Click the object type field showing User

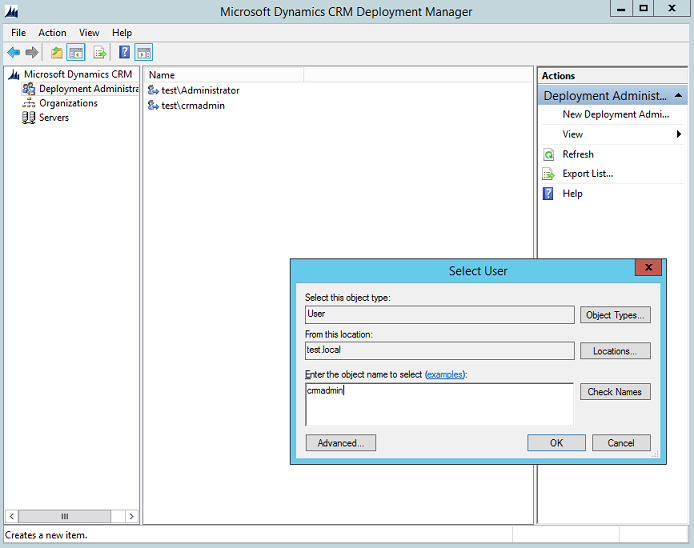[x=440, y=314]
